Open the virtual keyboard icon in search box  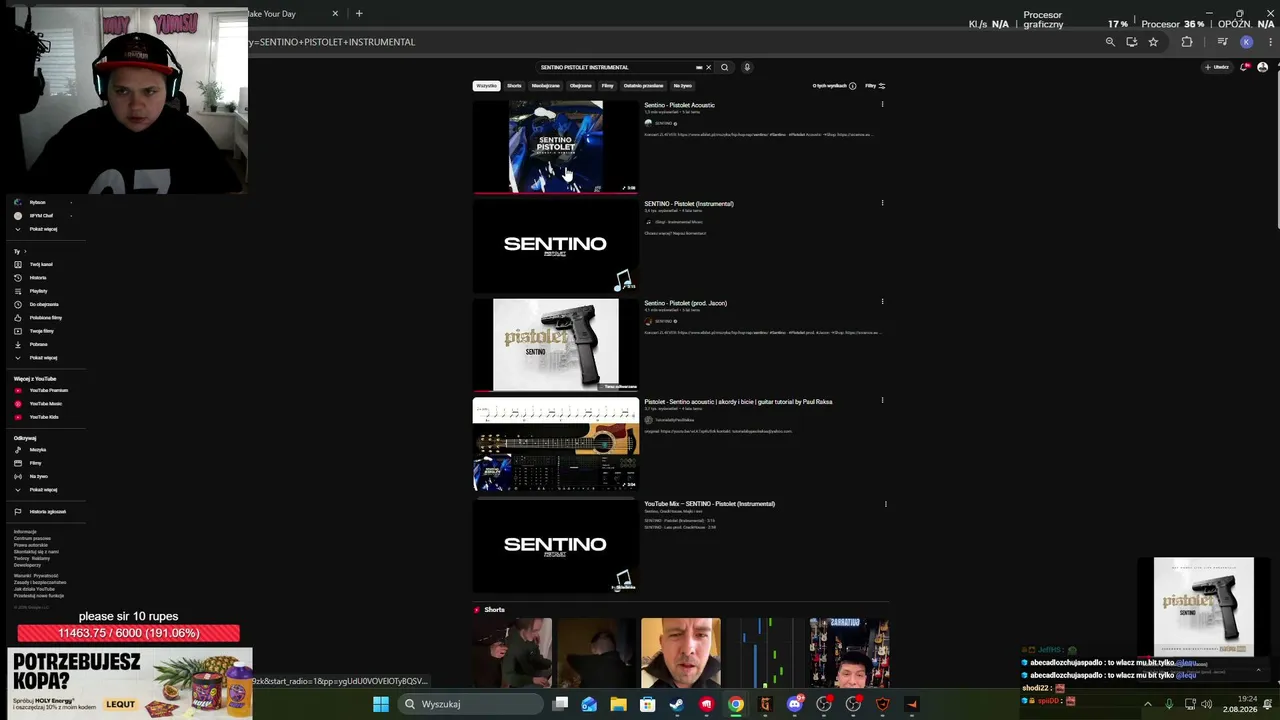point(699,68)
